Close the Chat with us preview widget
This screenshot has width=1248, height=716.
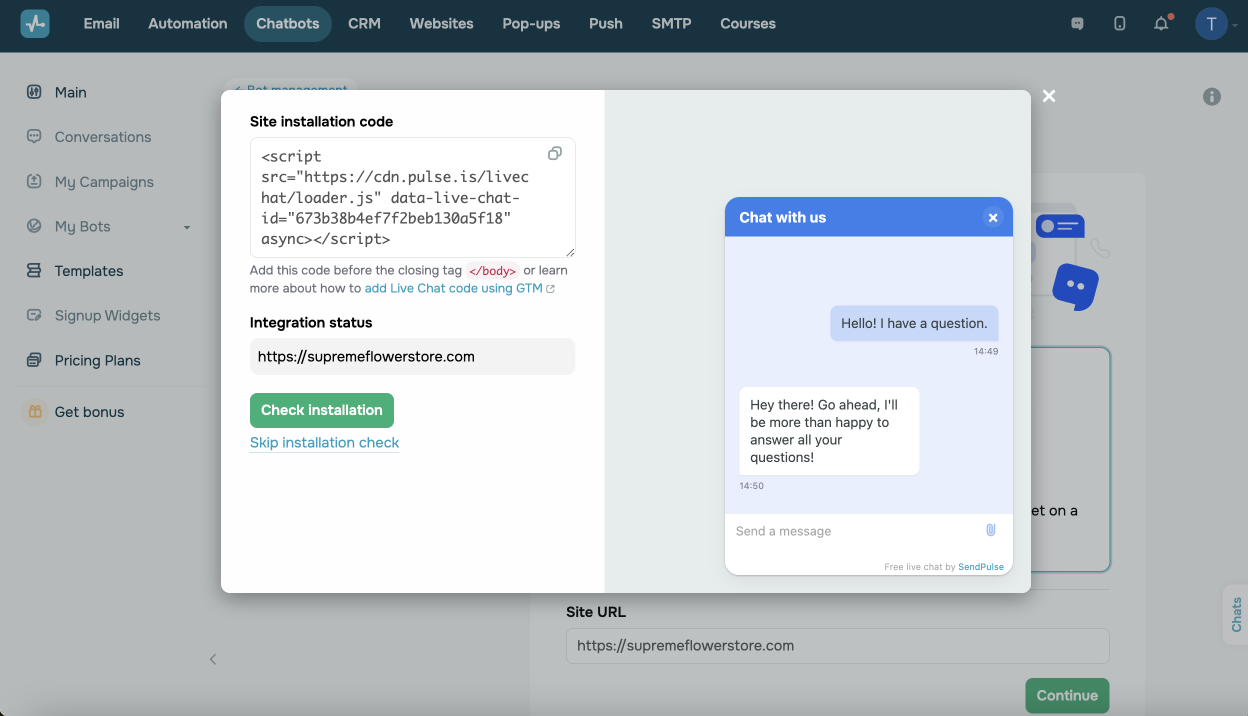click(x=993, y=217)
